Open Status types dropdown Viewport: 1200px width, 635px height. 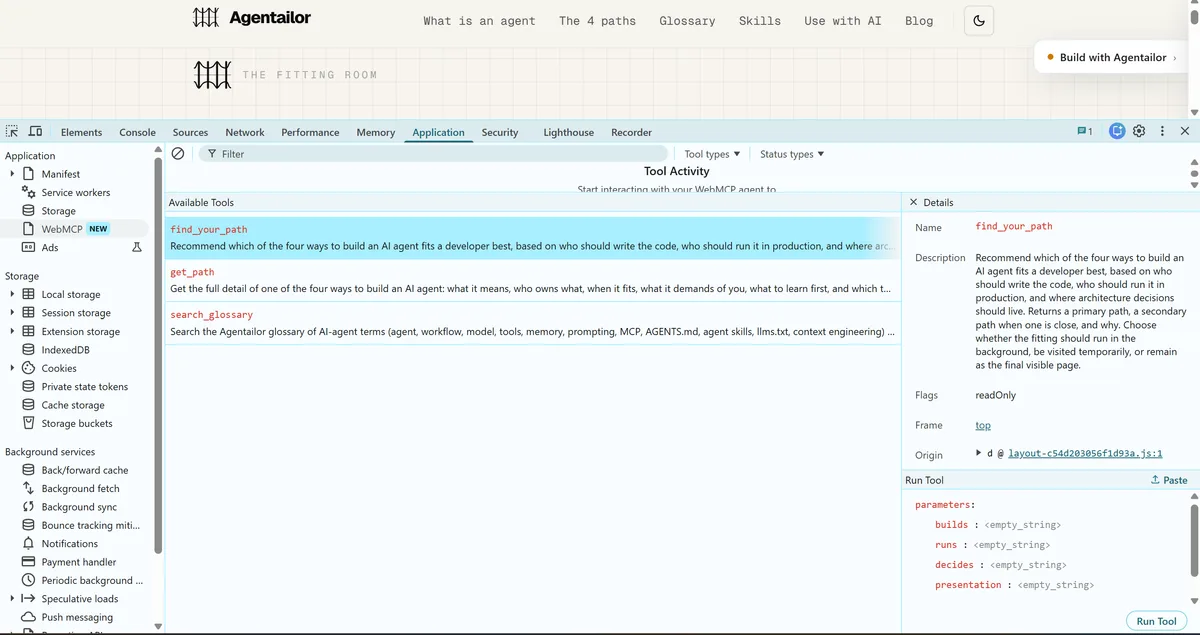pos(792,154)
